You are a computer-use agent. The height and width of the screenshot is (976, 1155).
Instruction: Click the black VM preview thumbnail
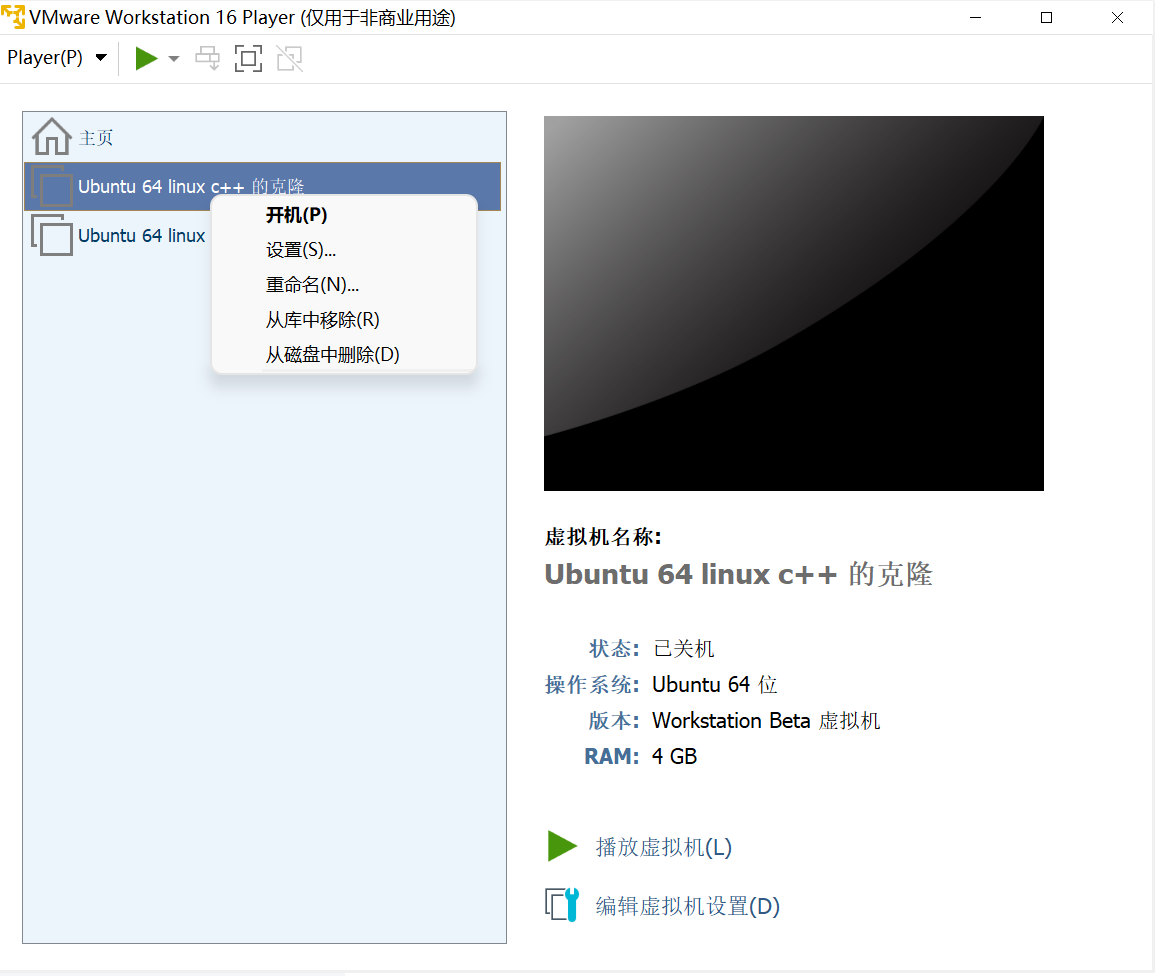pyautogui.click(x=793, y=302)
